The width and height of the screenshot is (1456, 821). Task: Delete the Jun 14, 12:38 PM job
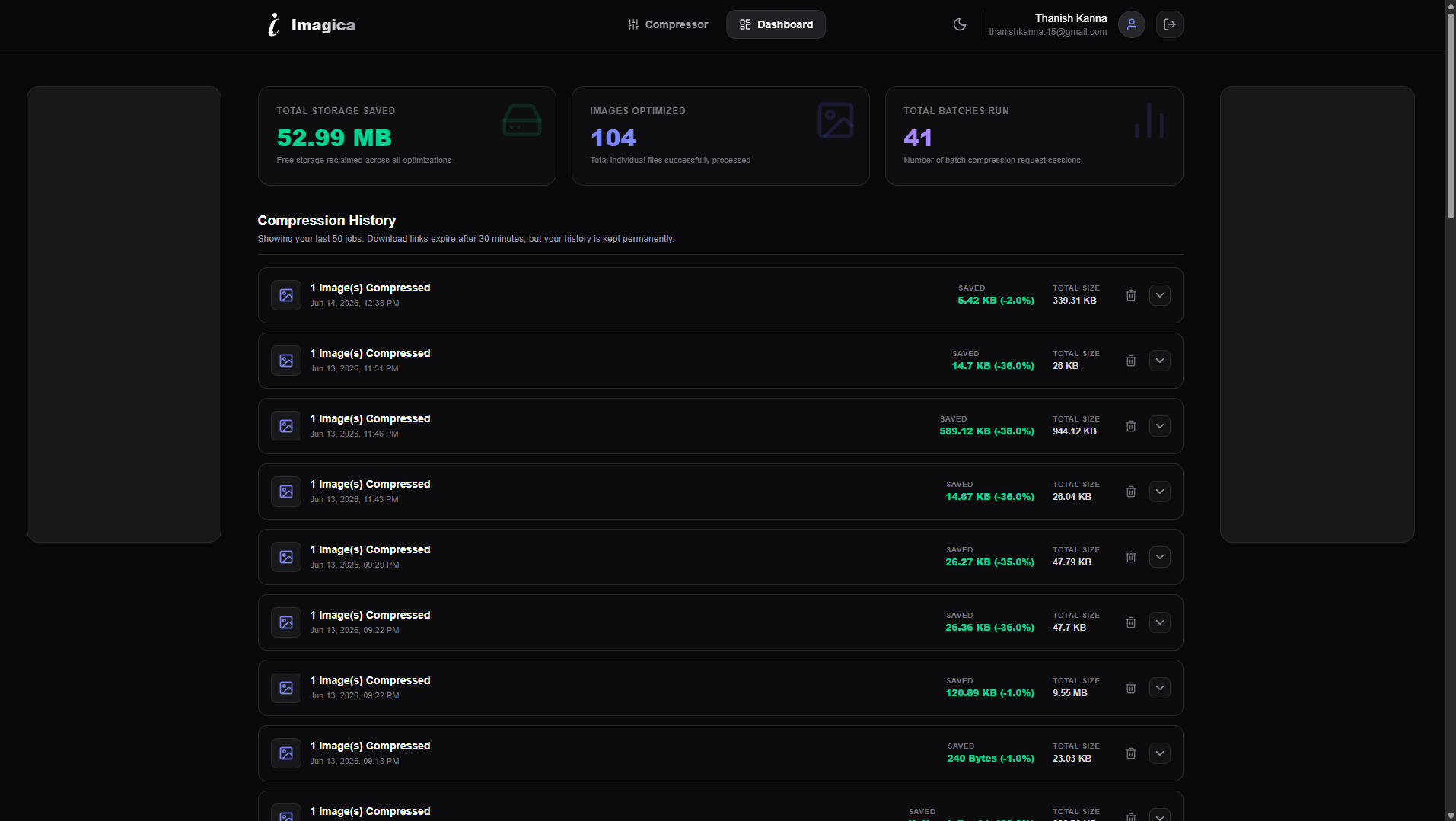pyautogui.click(x=1131, y=295)
